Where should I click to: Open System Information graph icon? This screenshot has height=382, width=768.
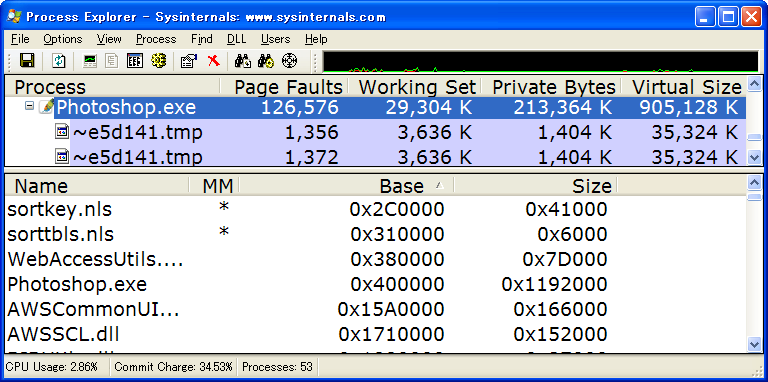tap(90, 61)
